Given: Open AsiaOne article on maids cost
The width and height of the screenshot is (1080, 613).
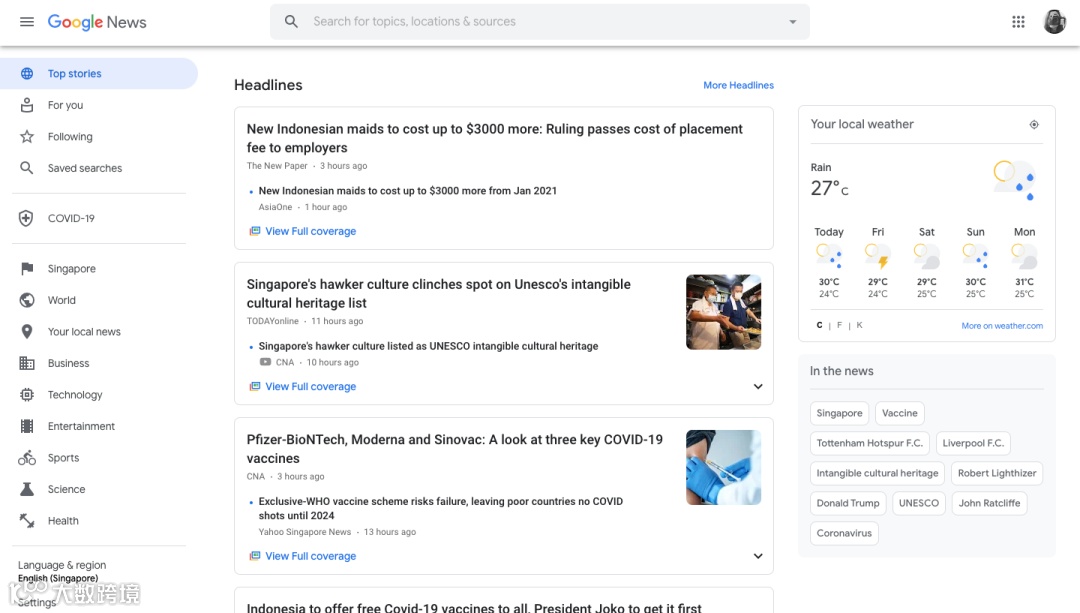Looking at the screenshot, I should (408, 191).
